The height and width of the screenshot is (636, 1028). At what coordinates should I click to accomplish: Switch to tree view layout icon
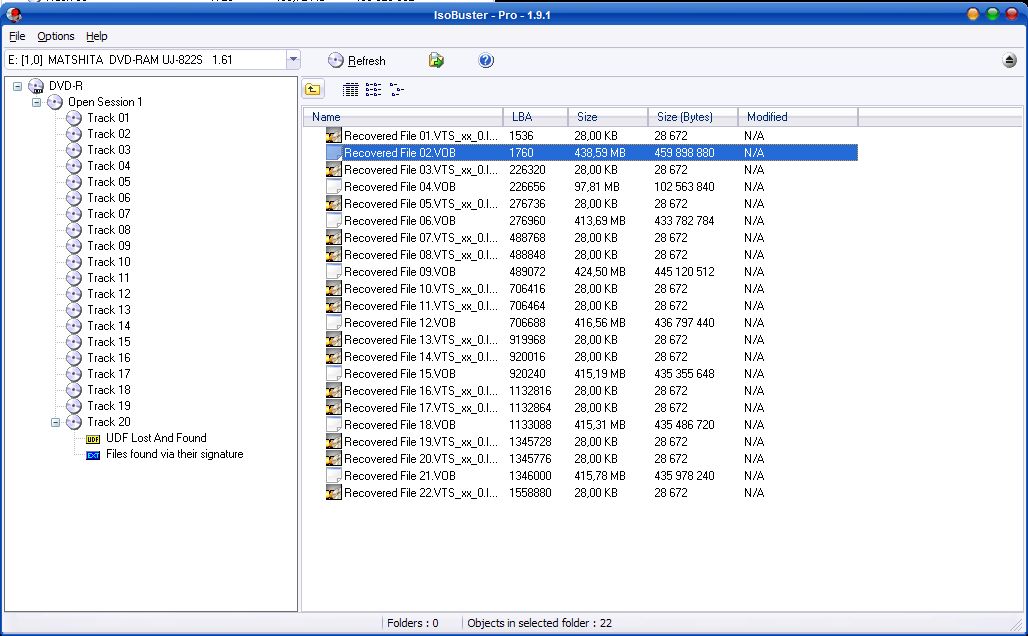tap(397, 89)
